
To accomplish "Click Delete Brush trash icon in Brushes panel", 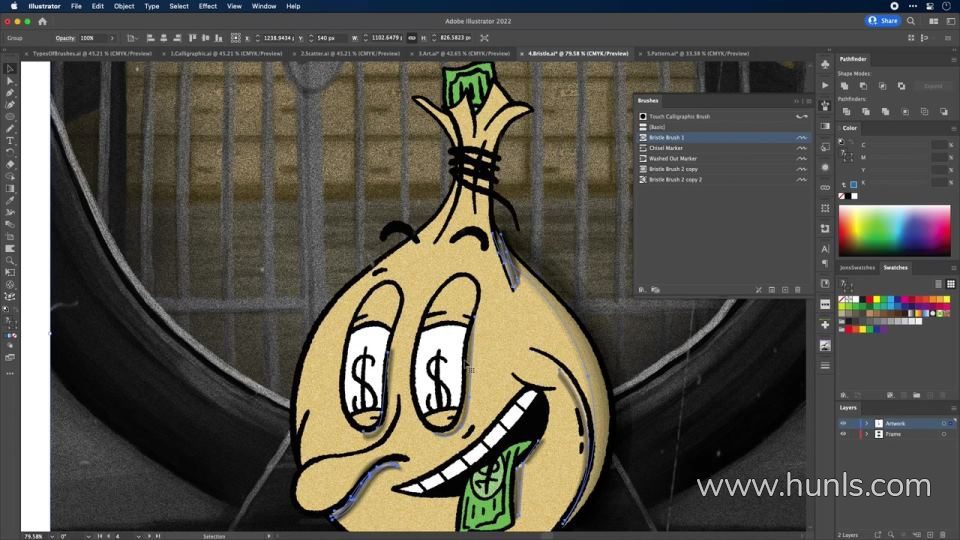I will coord(798,290).
